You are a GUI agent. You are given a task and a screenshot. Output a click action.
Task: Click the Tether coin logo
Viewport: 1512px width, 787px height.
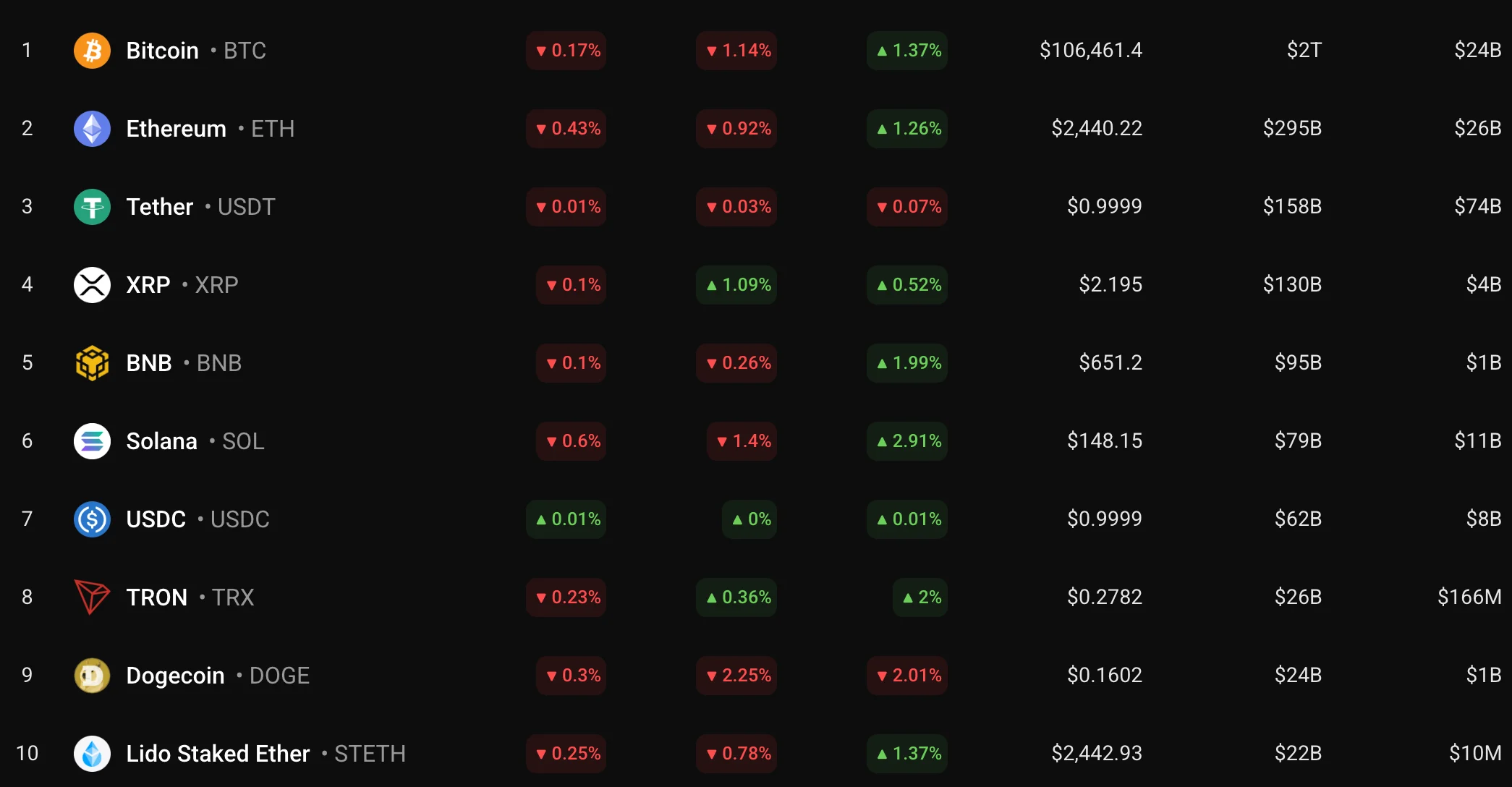(x=92, y=207)
